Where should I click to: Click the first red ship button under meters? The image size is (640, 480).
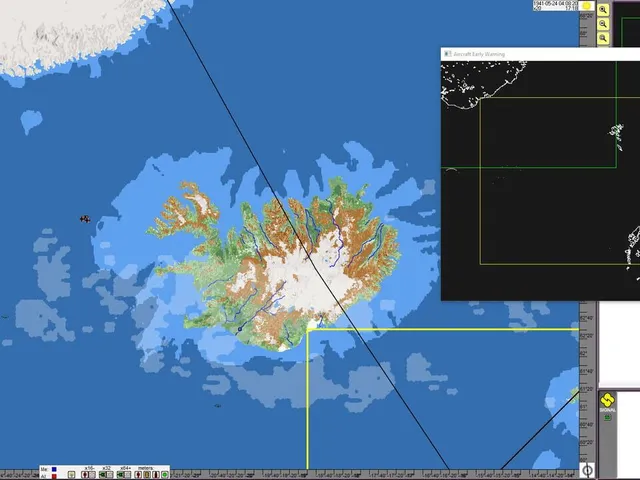coord(138,475)
